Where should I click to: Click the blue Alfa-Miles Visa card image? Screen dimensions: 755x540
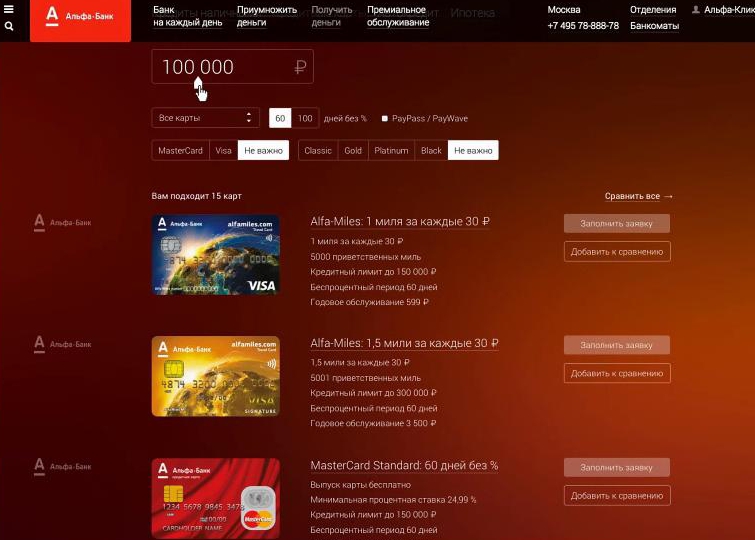pos(216,255)
